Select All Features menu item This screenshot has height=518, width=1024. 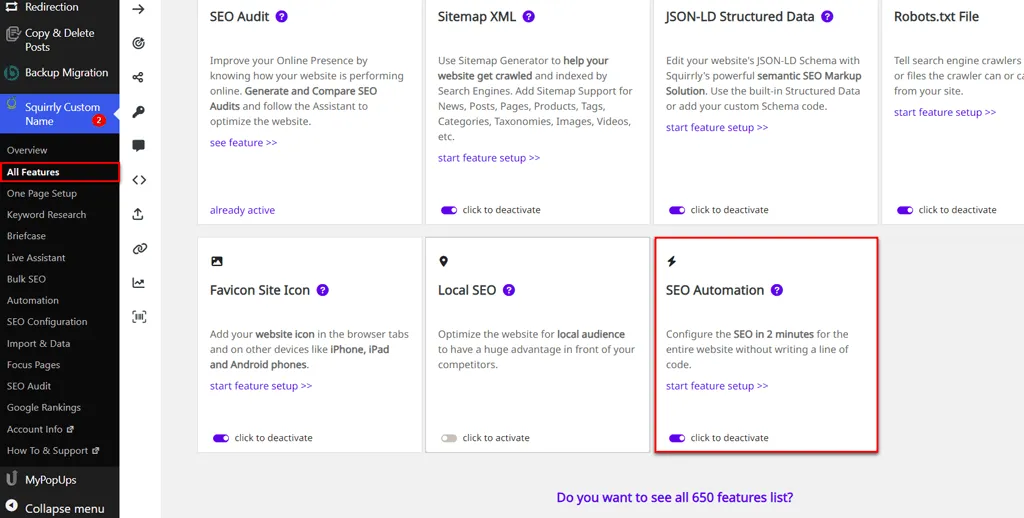coord(59,172)
